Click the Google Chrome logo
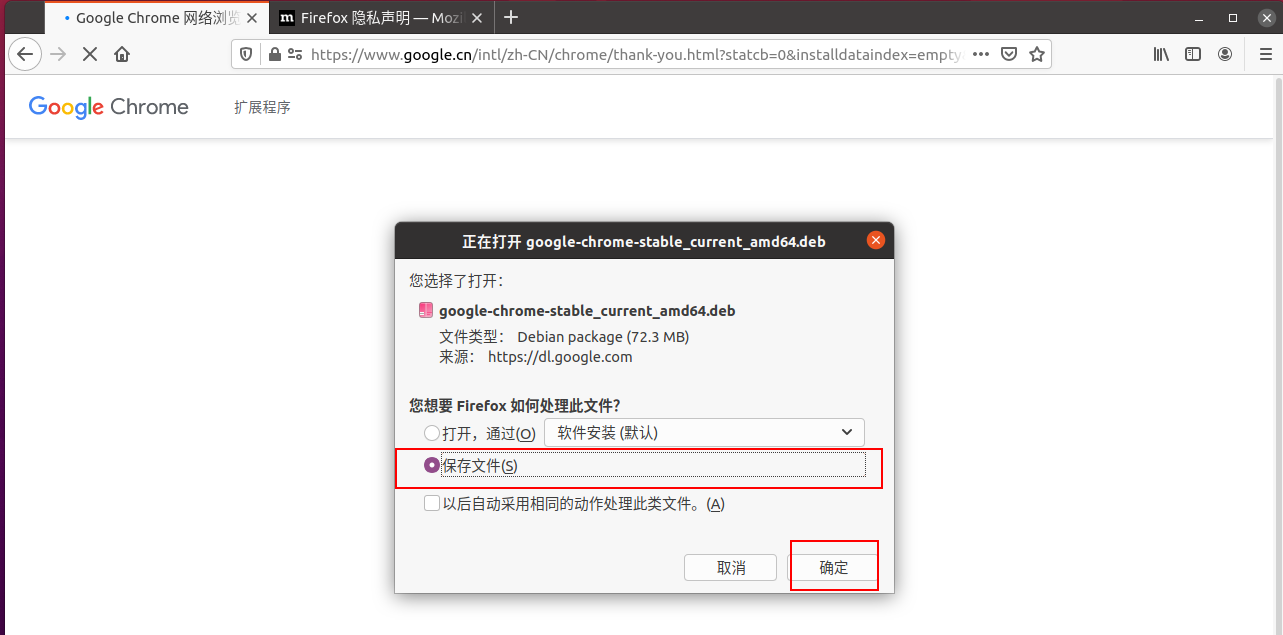 tap(109, 107)
